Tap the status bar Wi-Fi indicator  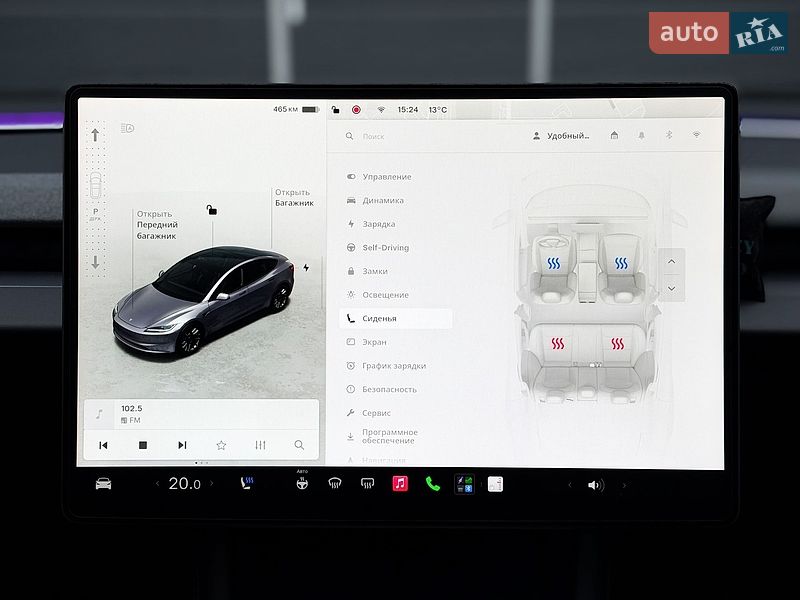(x=381, y=110)
